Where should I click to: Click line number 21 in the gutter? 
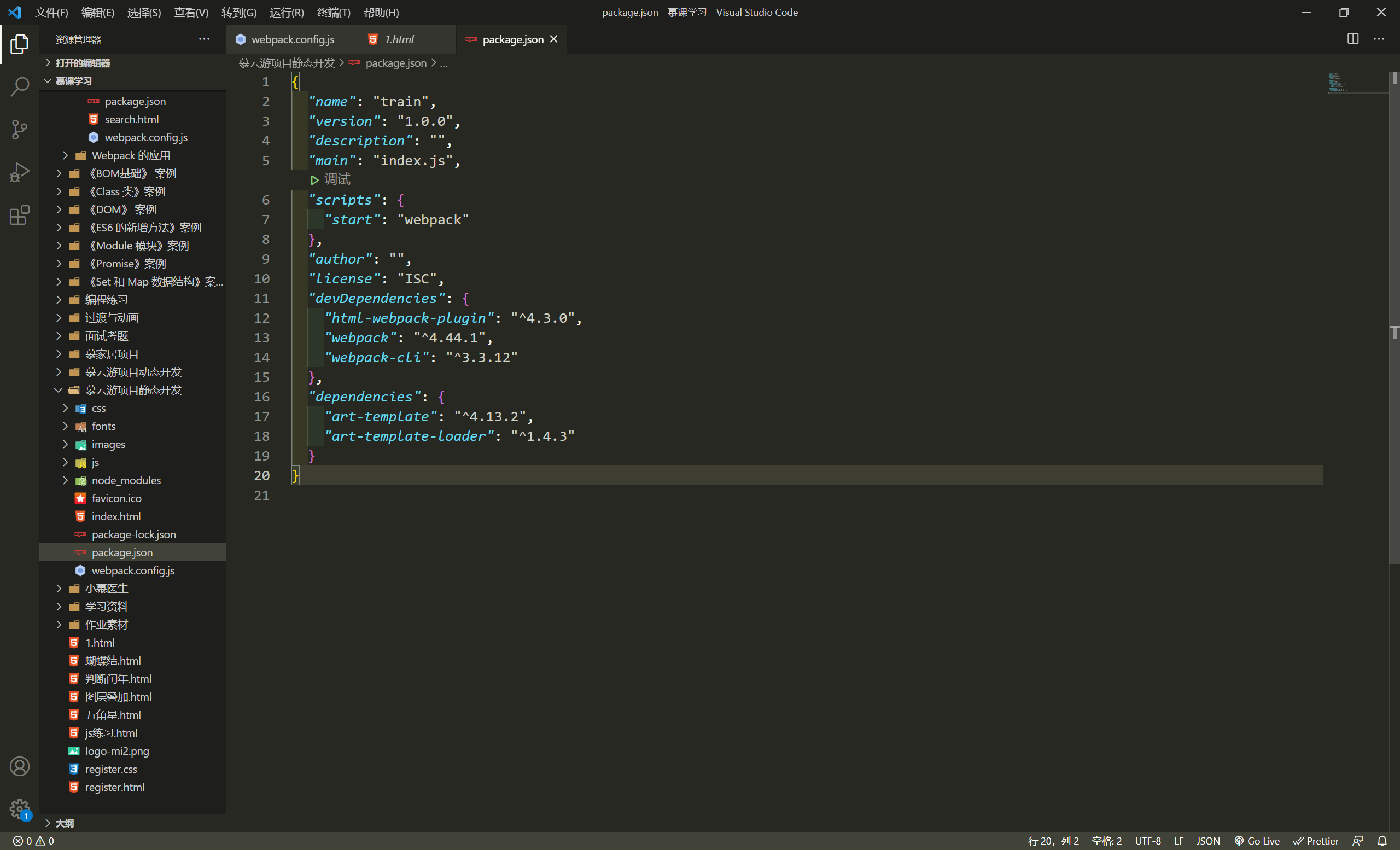click(261, 495)
